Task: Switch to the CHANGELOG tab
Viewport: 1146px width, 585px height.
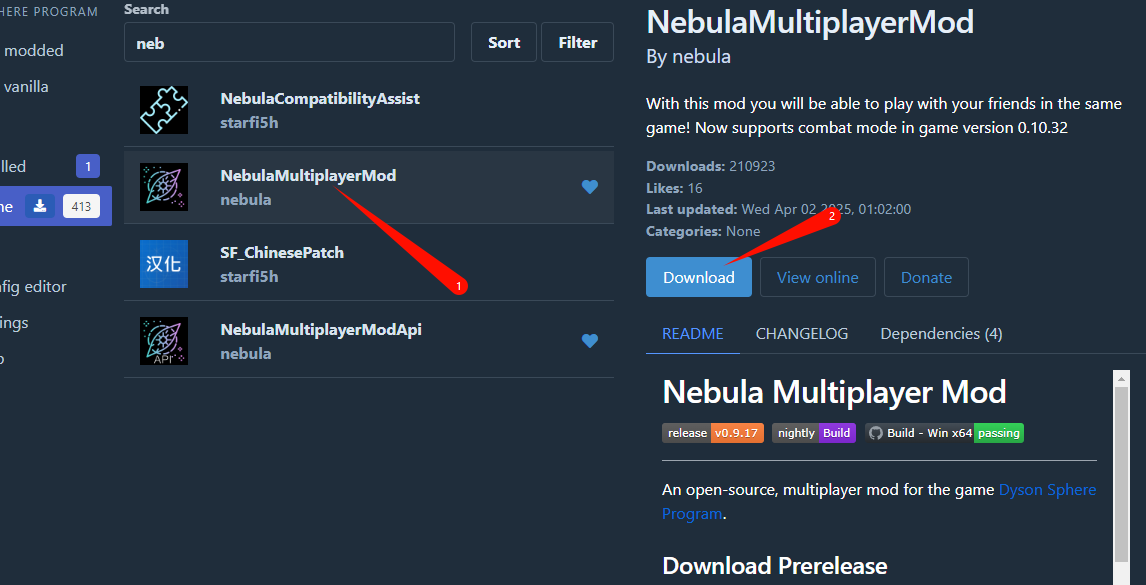Action: [x=802, y=334]
